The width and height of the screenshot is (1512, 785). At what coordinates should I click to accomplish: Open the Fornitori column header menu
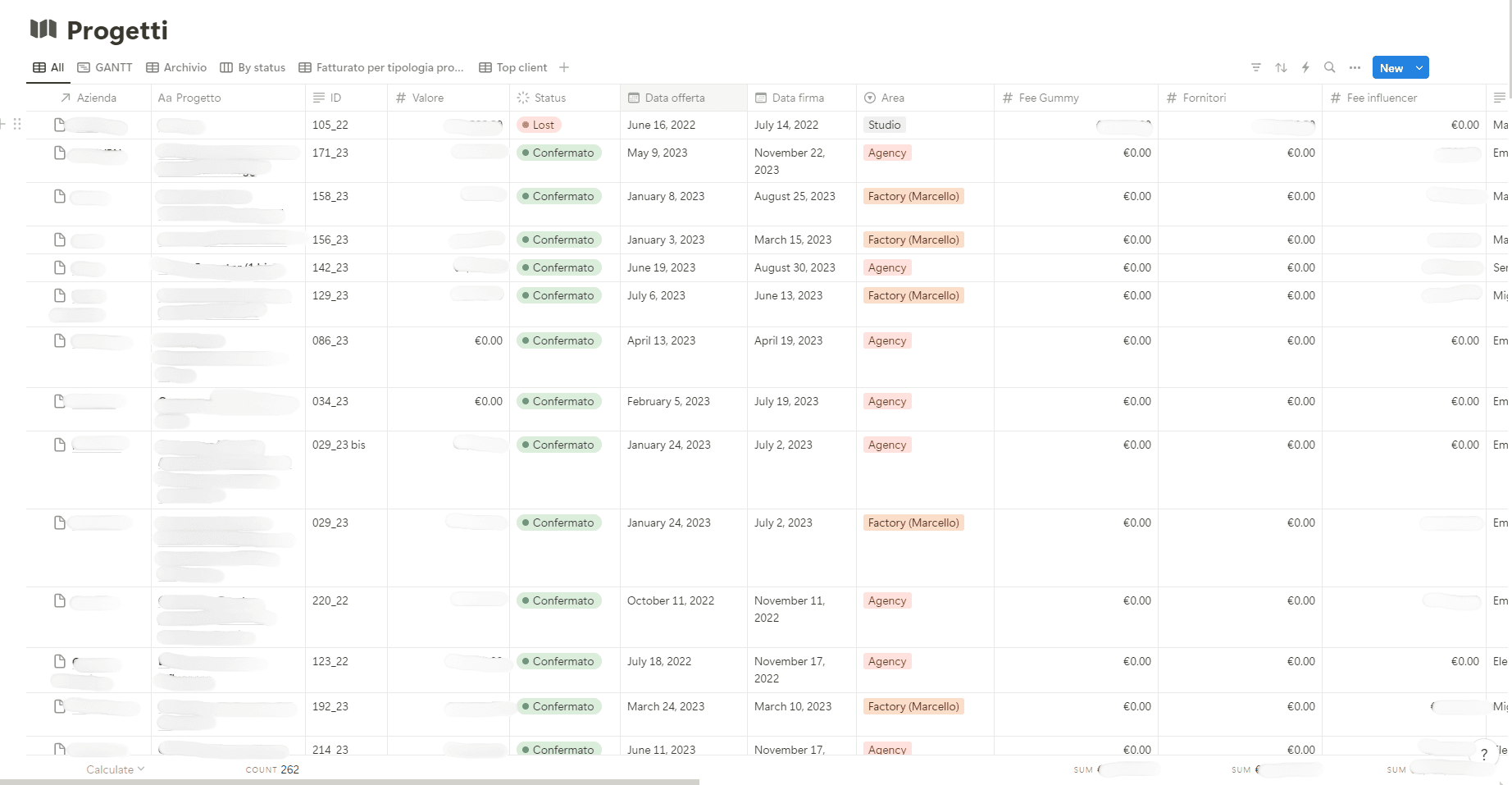coord(1240,98)
